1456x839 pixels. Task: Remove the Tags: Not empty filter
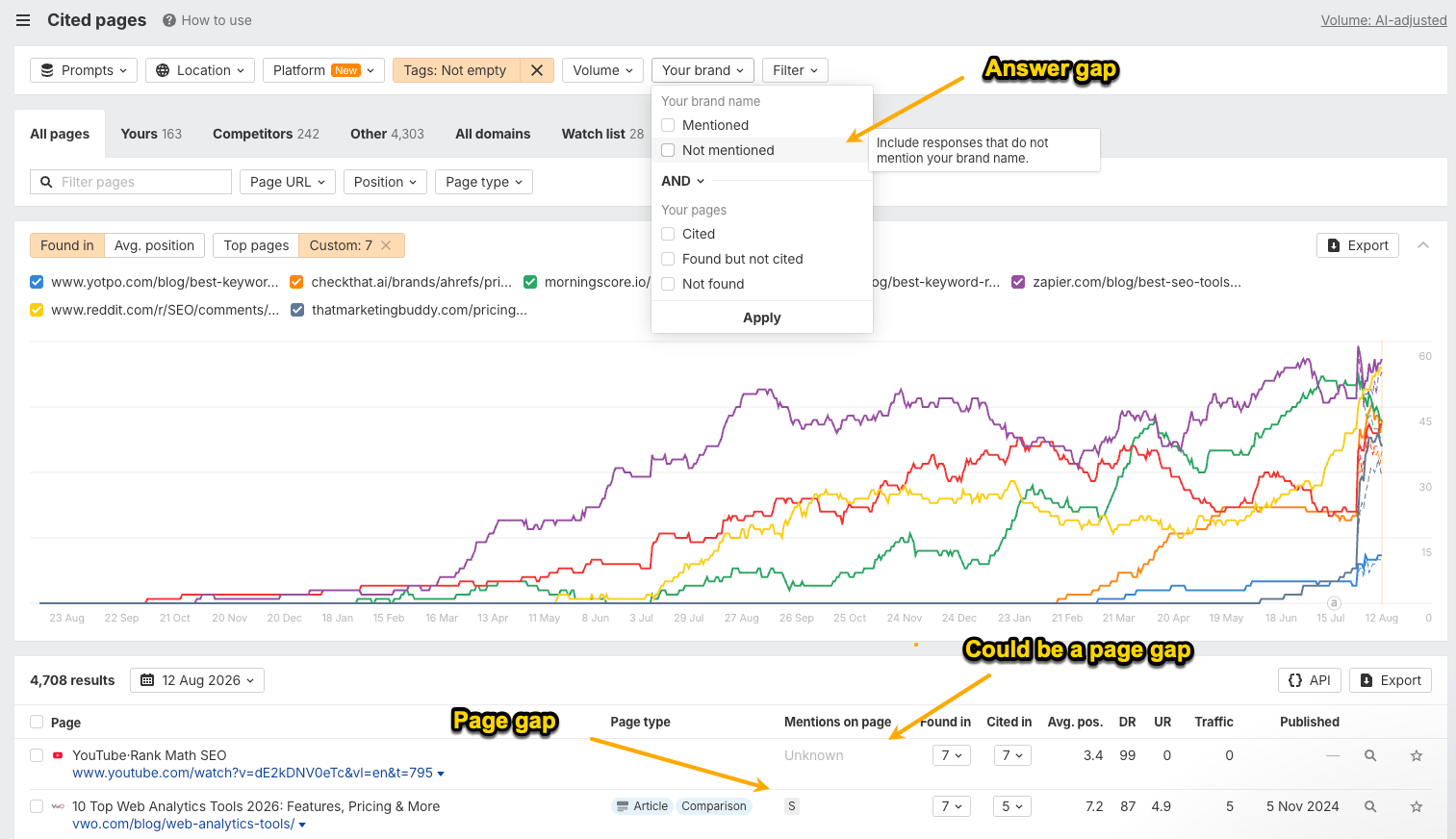[537, 70]
